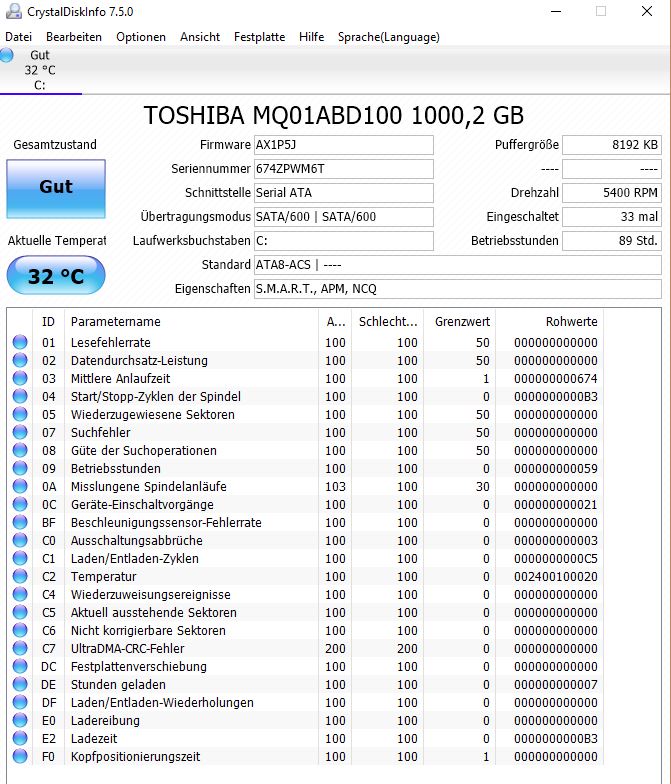Viewport: 671px width, 784px height.
Task: Click raw value 0000000000C5 for Laden/Entladen-Zyklen
Action: (556, 558)
